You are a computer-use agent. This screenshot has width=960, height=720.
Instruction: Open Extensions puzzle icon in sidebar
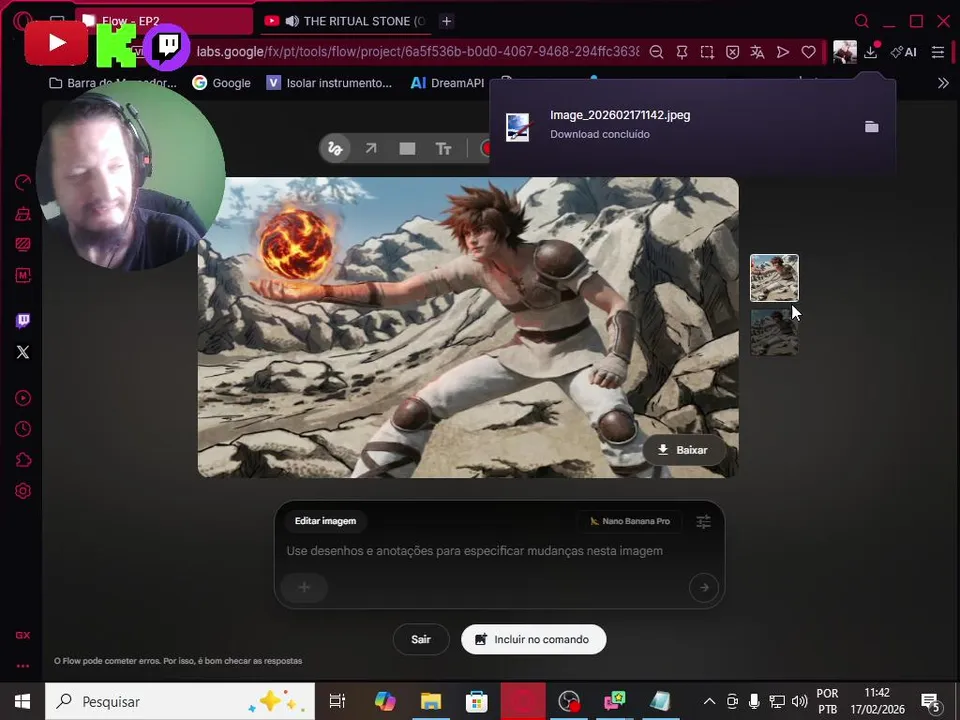23,460
